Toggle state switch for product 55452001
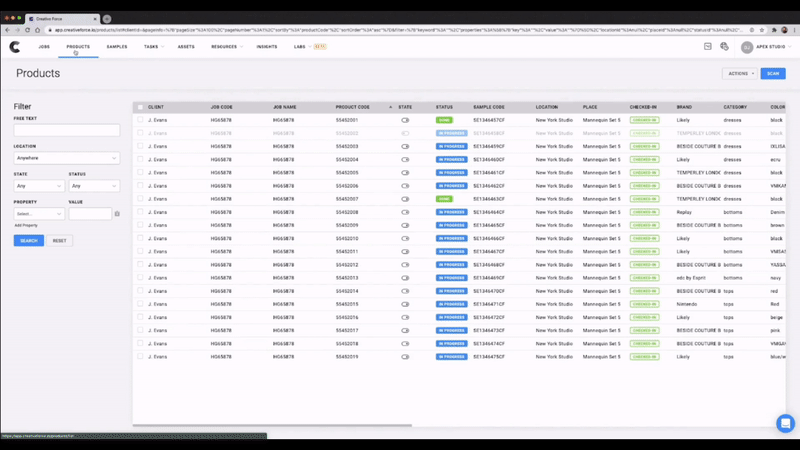The image size is (800, 450). 405,120
